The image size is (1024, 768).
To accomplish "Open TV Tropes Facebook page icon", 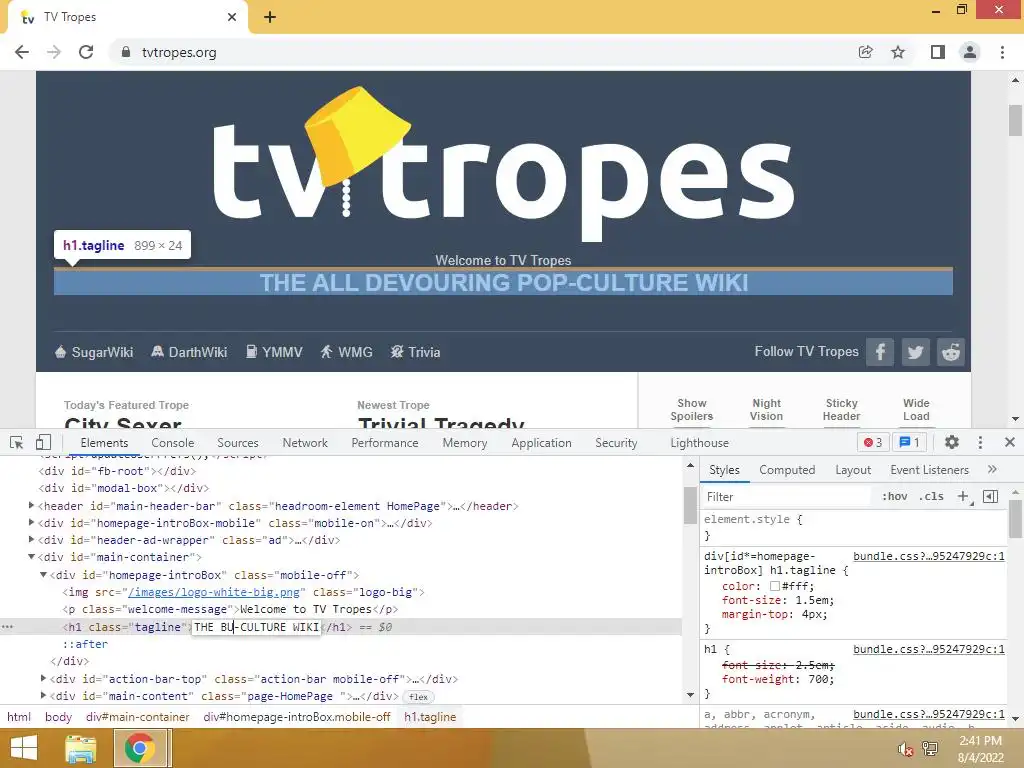I will point(880,352).
